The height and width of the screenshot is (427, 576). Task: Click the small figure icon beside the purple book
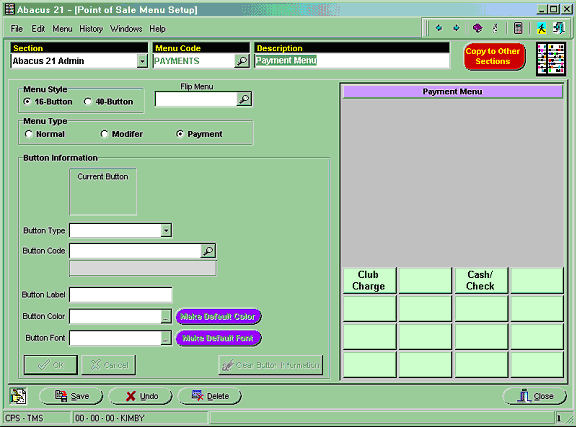pos(495,28)
